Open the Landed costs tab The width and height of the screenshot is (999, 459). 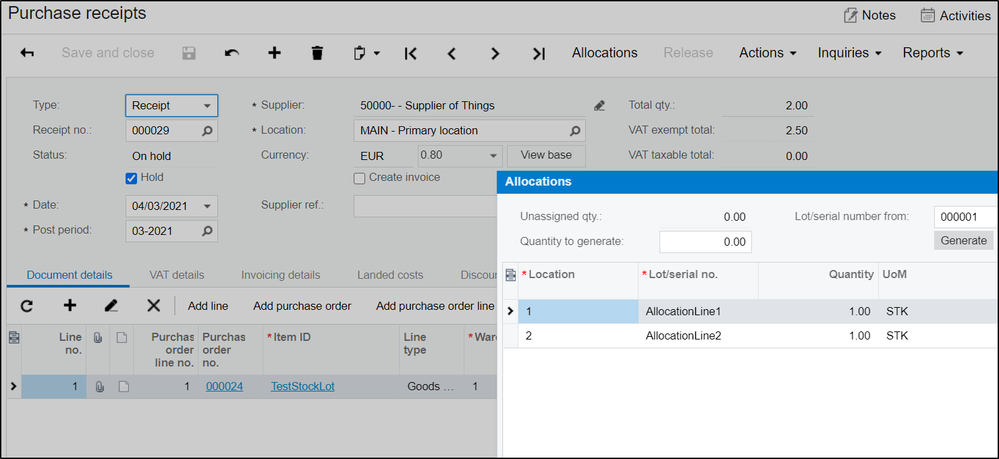tap(389, 275)
